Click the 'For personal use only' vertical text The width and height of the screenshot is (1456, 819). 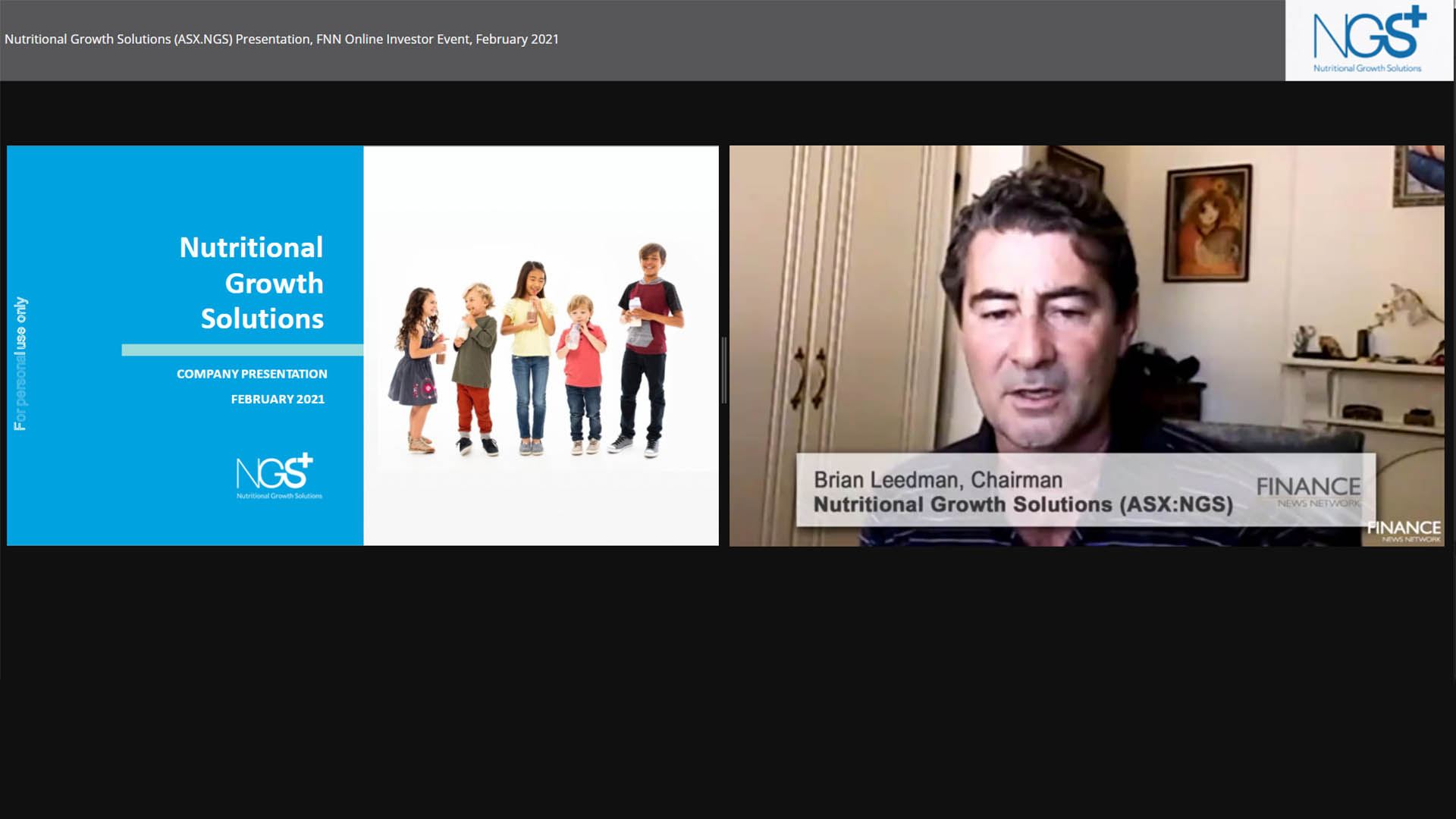point(20,362)
